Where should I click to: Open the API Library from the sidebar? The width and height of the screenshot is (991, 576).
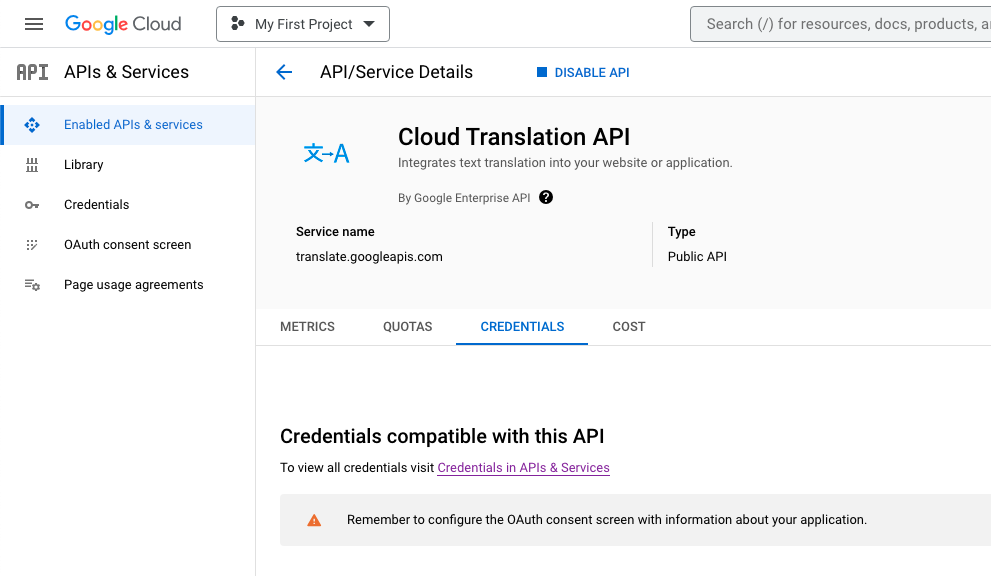(84, 165)
